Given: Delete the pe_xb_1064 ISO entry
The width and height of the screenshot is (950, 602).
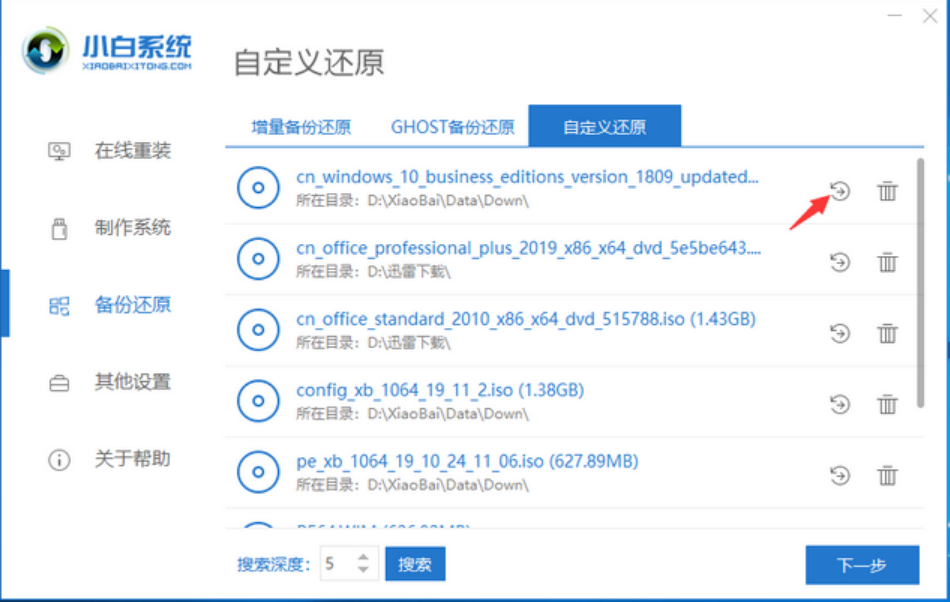Looking at the screenshot, I should 887,475.
